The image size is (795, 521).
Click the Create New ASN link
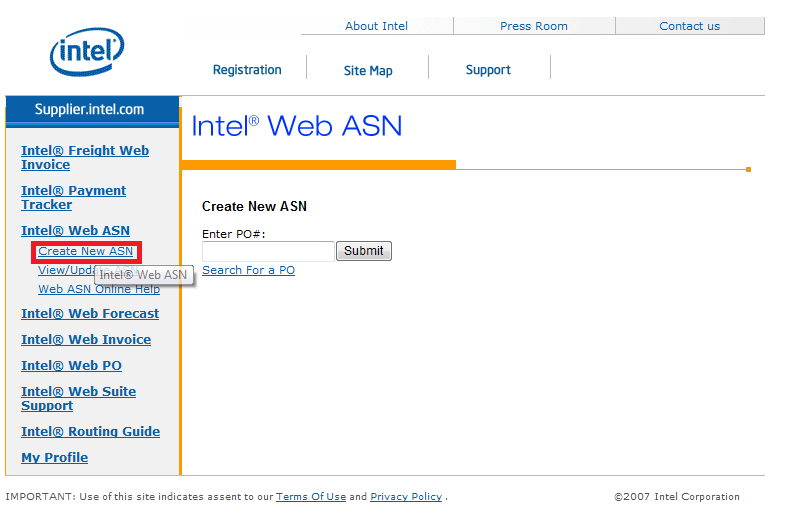tap(86, 251)
